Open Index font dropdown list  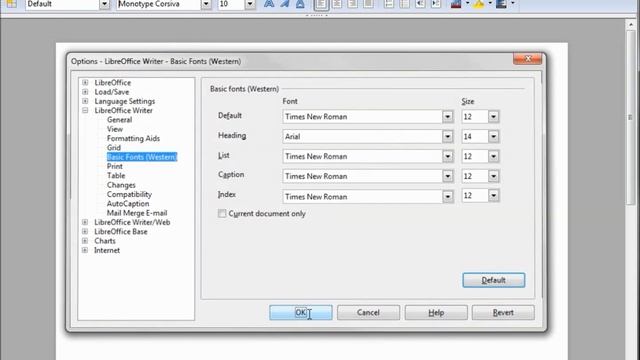[447, 196]
